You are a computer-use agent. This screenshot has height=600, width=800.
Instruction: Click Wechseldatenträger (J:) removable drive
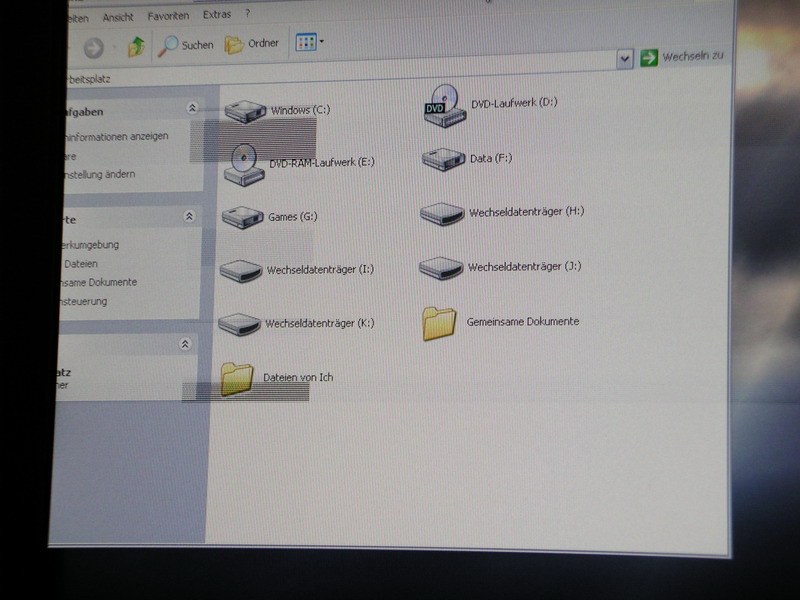point(440,268)
